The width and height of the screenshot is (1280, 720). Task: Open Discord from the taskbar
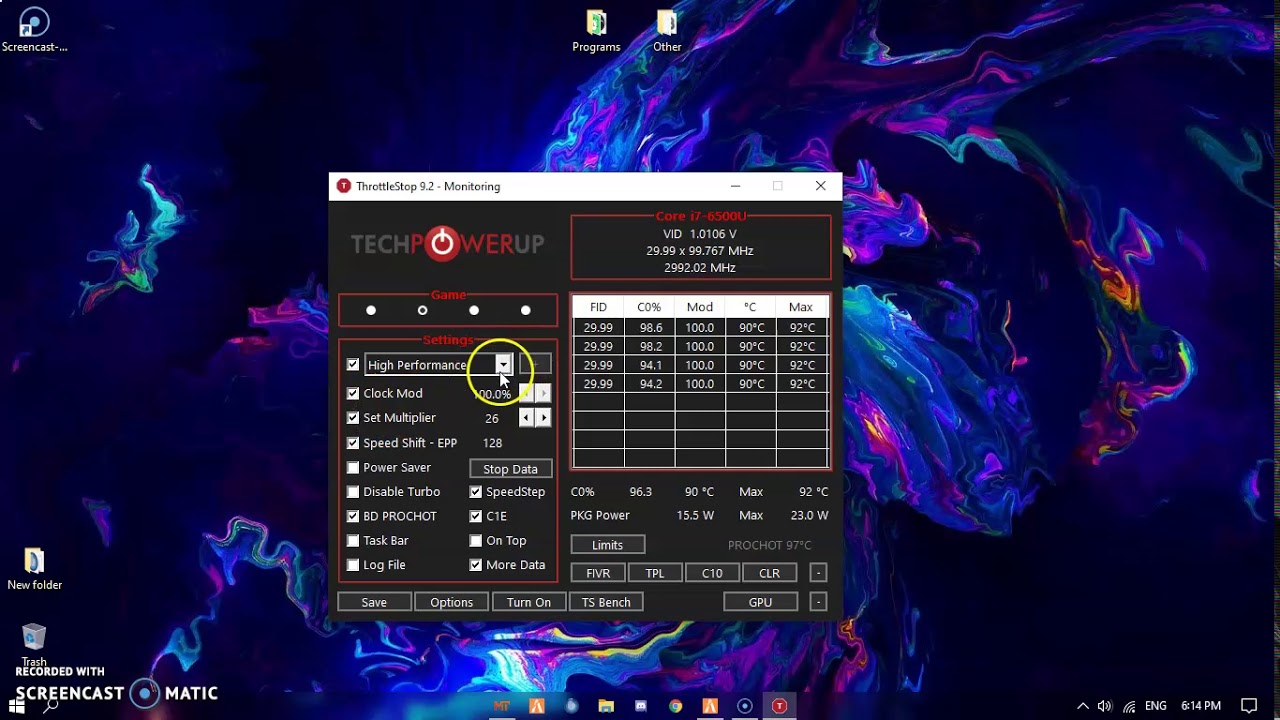point(641,706)
